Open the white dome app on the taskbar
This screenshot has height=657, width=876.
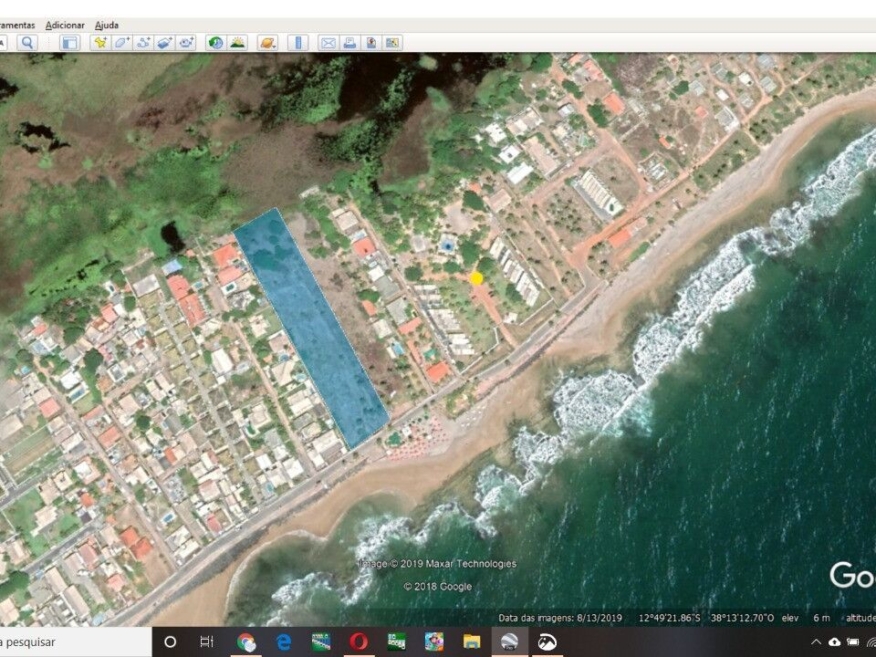pyautogui.click(x=546, y=642)
